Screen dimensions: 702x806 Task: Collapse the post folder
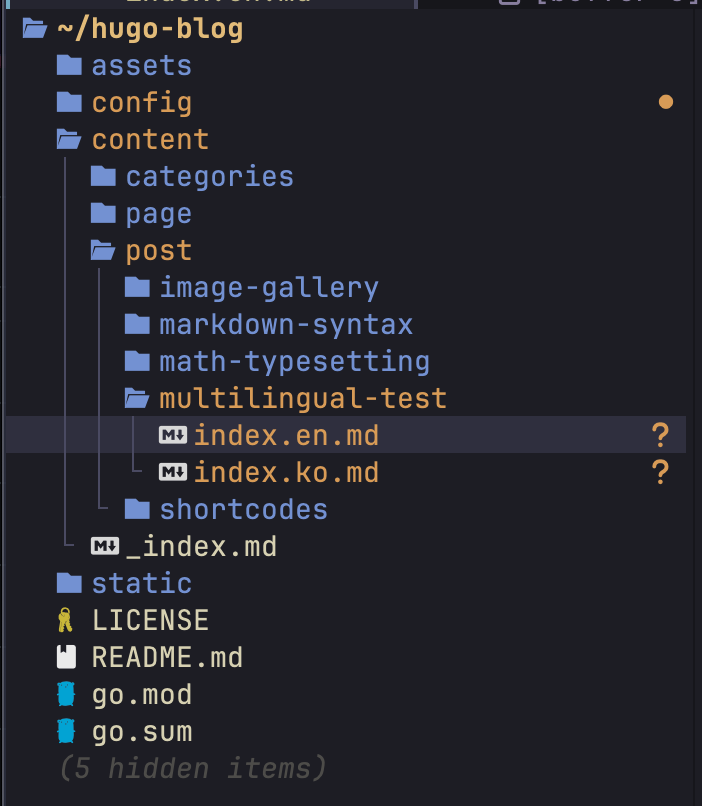[x=157, y=250]
